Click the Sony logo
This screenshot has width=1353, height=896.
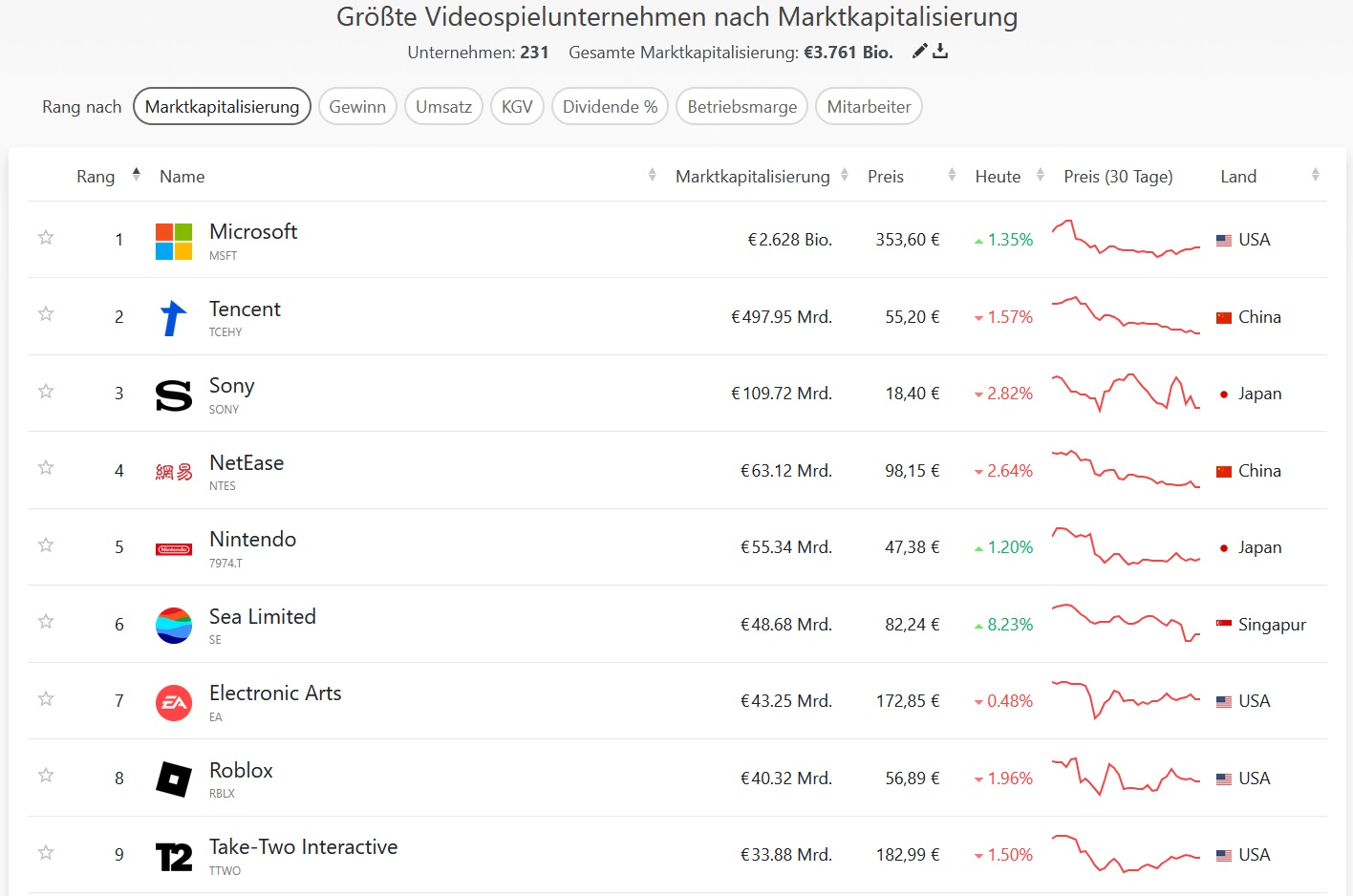click(174, 395)
